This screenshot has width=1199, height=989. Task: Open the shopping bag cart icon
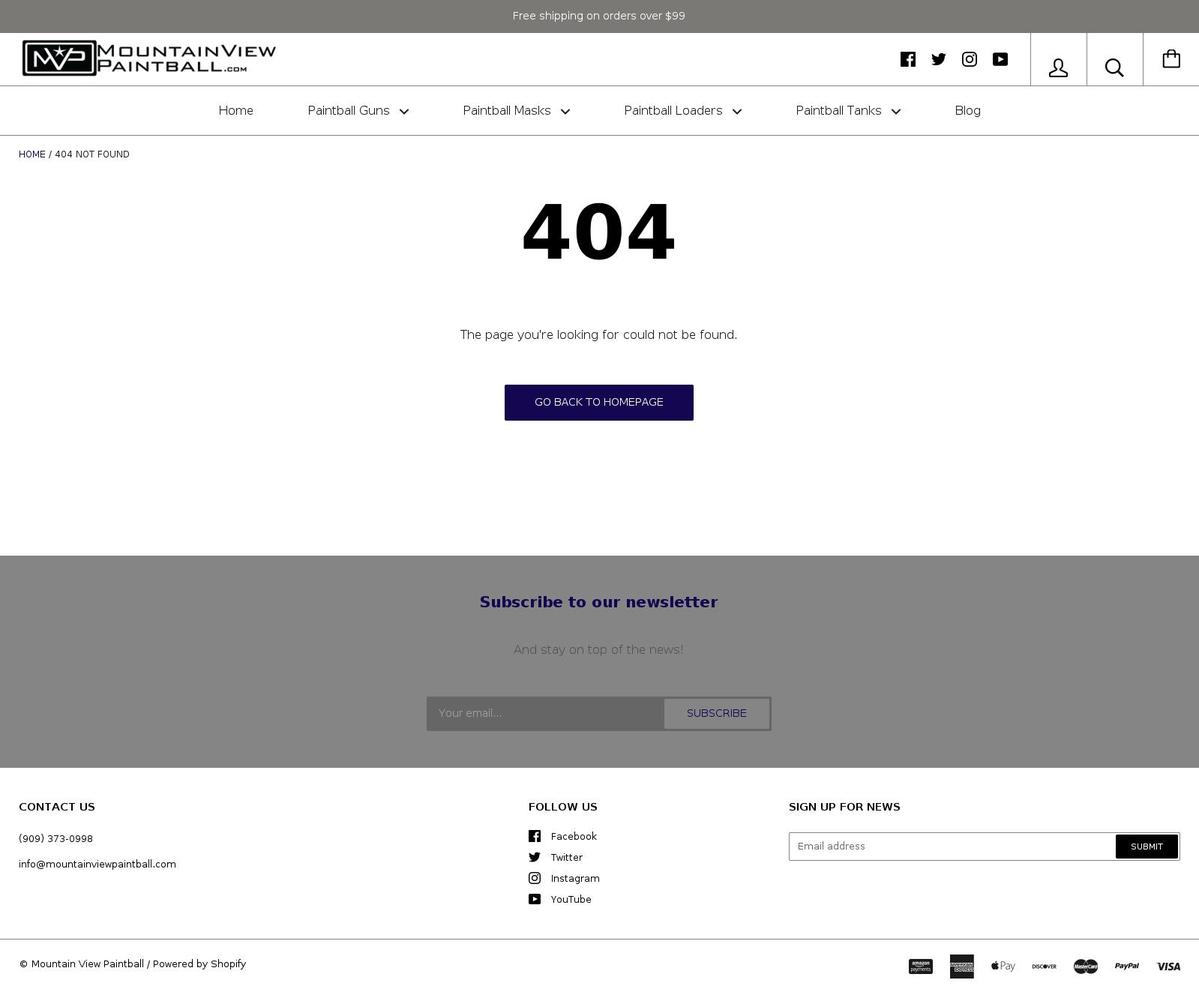point(1171,59)
